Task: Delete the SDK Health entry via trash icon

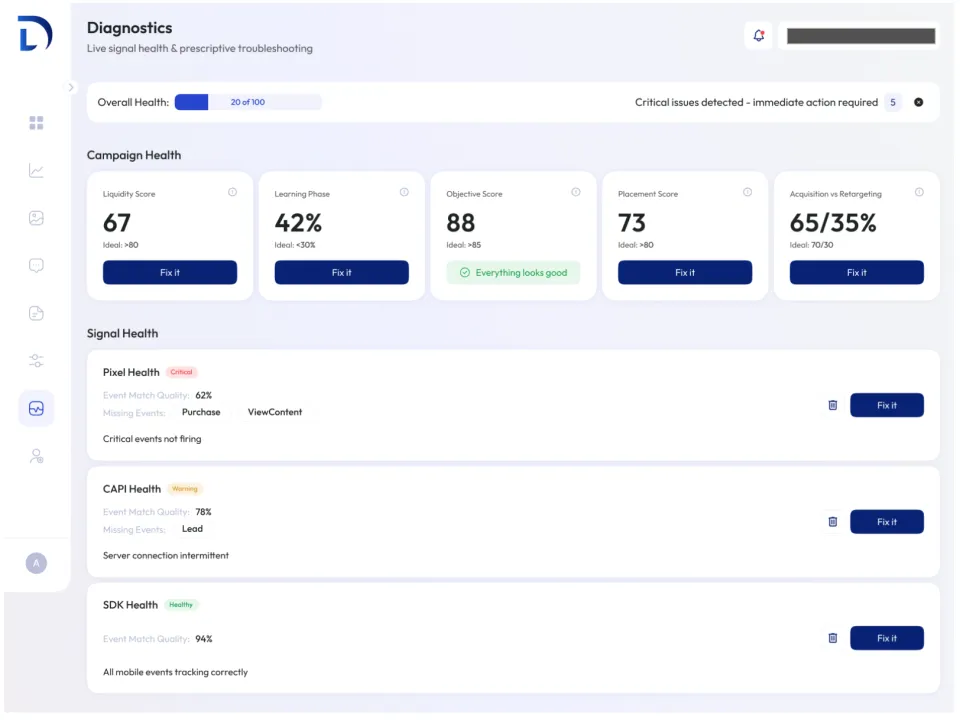Action: coord(833,638)
